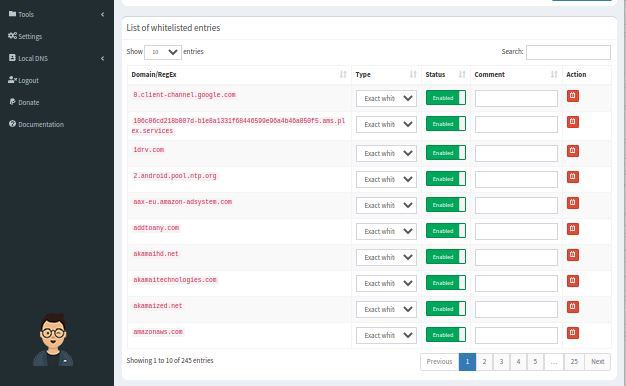Toggle akamaized.net Enabled switch
The width and height of the screenshot is (626, 386).
(446, 309)
